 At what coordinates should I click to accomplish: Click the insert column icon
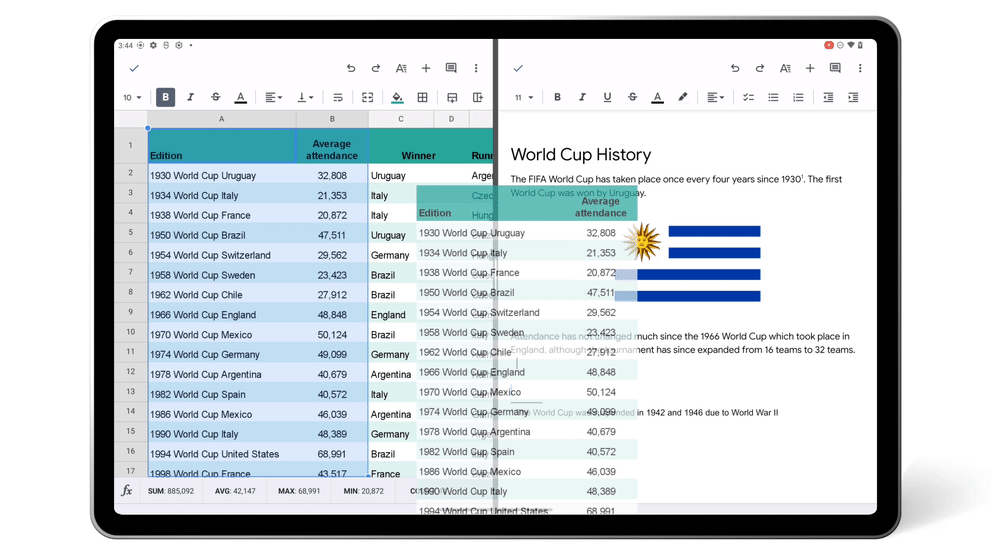(478, 97)
